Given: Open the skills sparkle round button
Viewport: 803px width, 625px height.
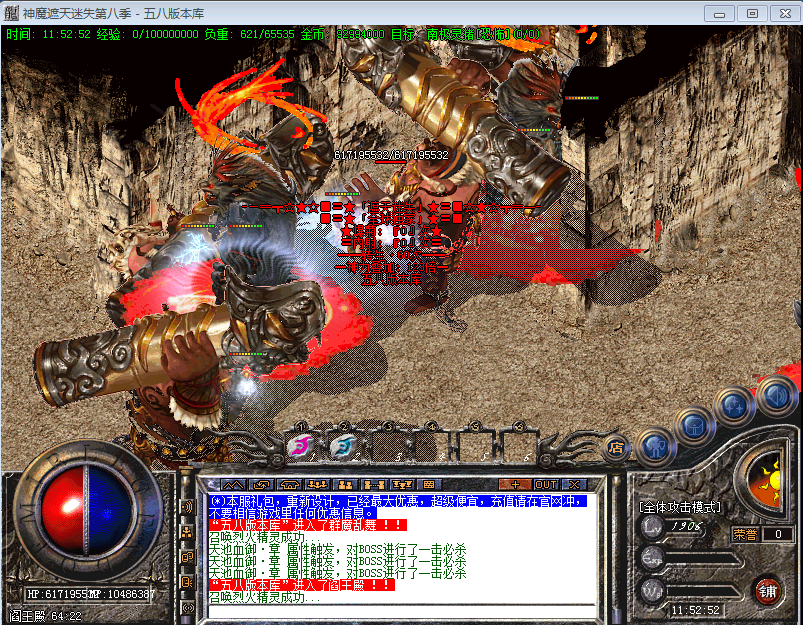Looking at the screenshot, I should pyautogui.click(x=734, y=406).
